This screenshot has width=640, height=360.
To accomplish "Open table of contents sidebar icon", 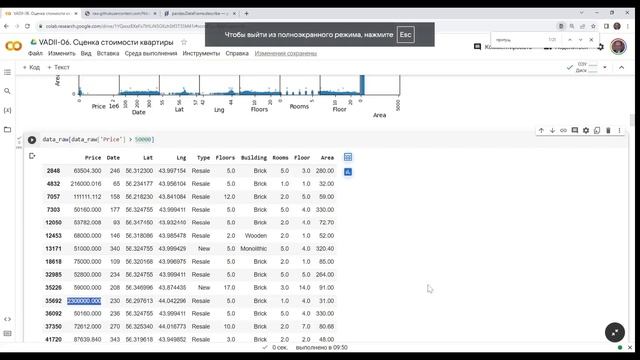I will pos(7,72).
